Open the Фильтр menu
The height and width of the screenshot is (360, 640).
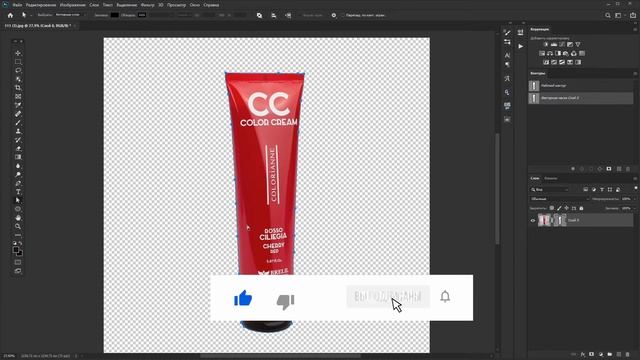point(147,5)
